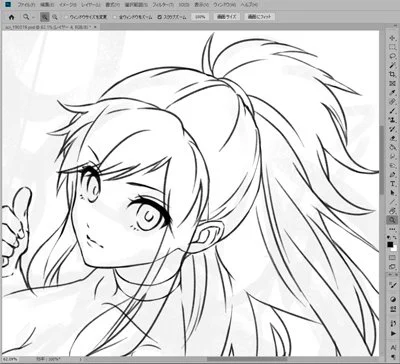
Task: Select the Magic Wand tool
Action: click(x=393, y=66)
